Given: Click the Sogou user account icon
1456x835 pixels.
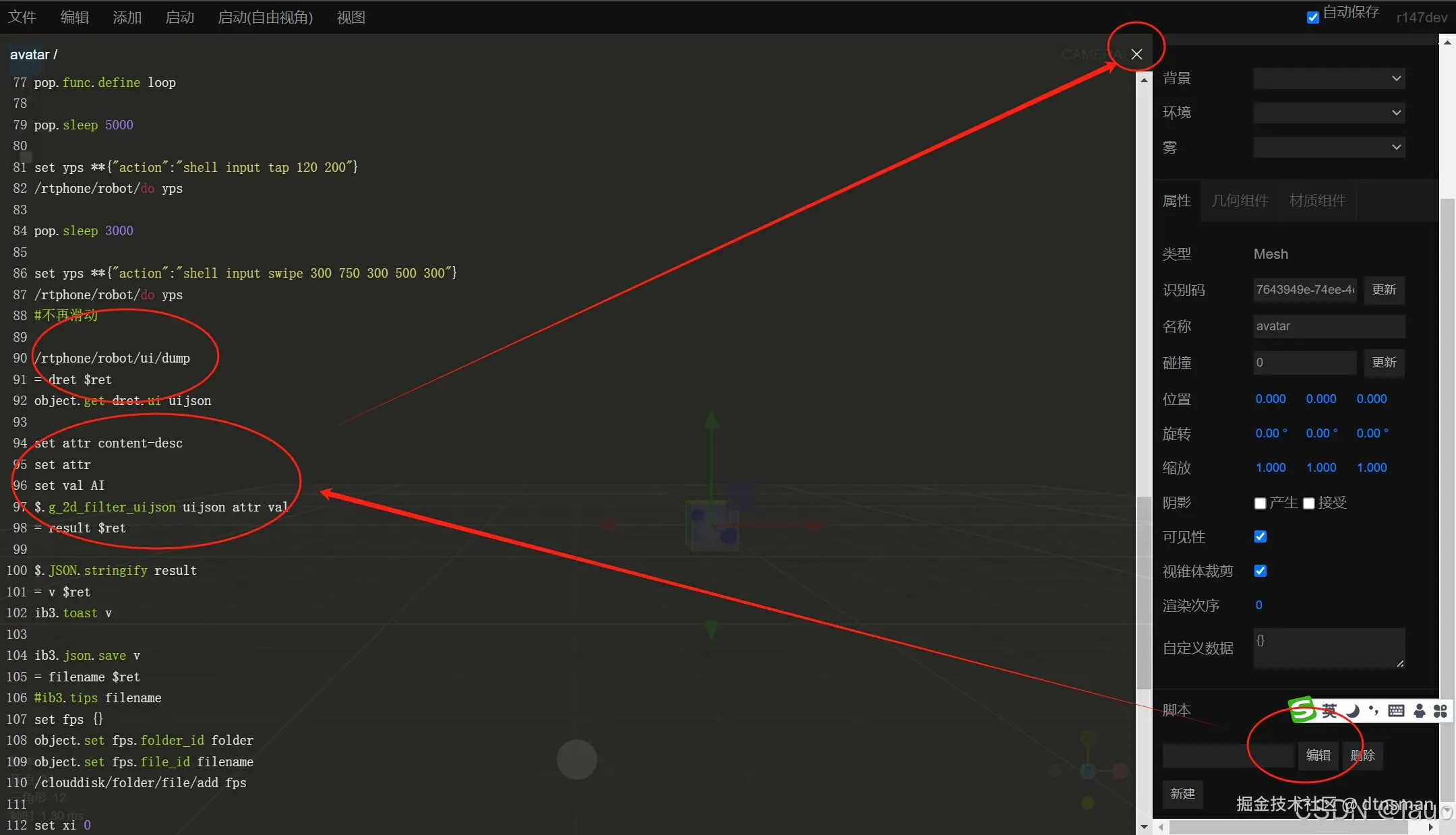Looking at the screenshot, I should point(1419,710).
